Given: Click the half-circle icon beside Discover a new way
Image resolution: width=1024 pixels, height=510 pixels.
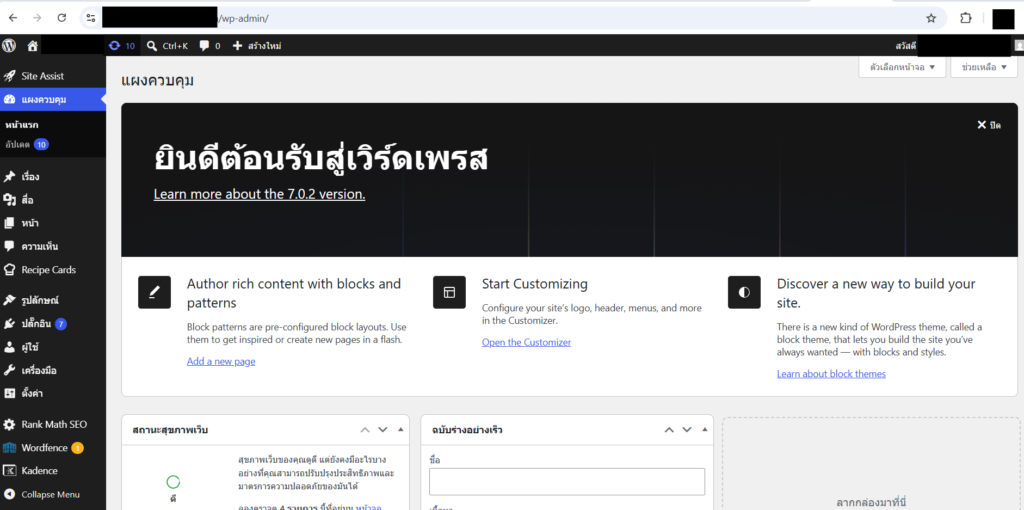Looking at the screenshot, I should click(744, 292).
